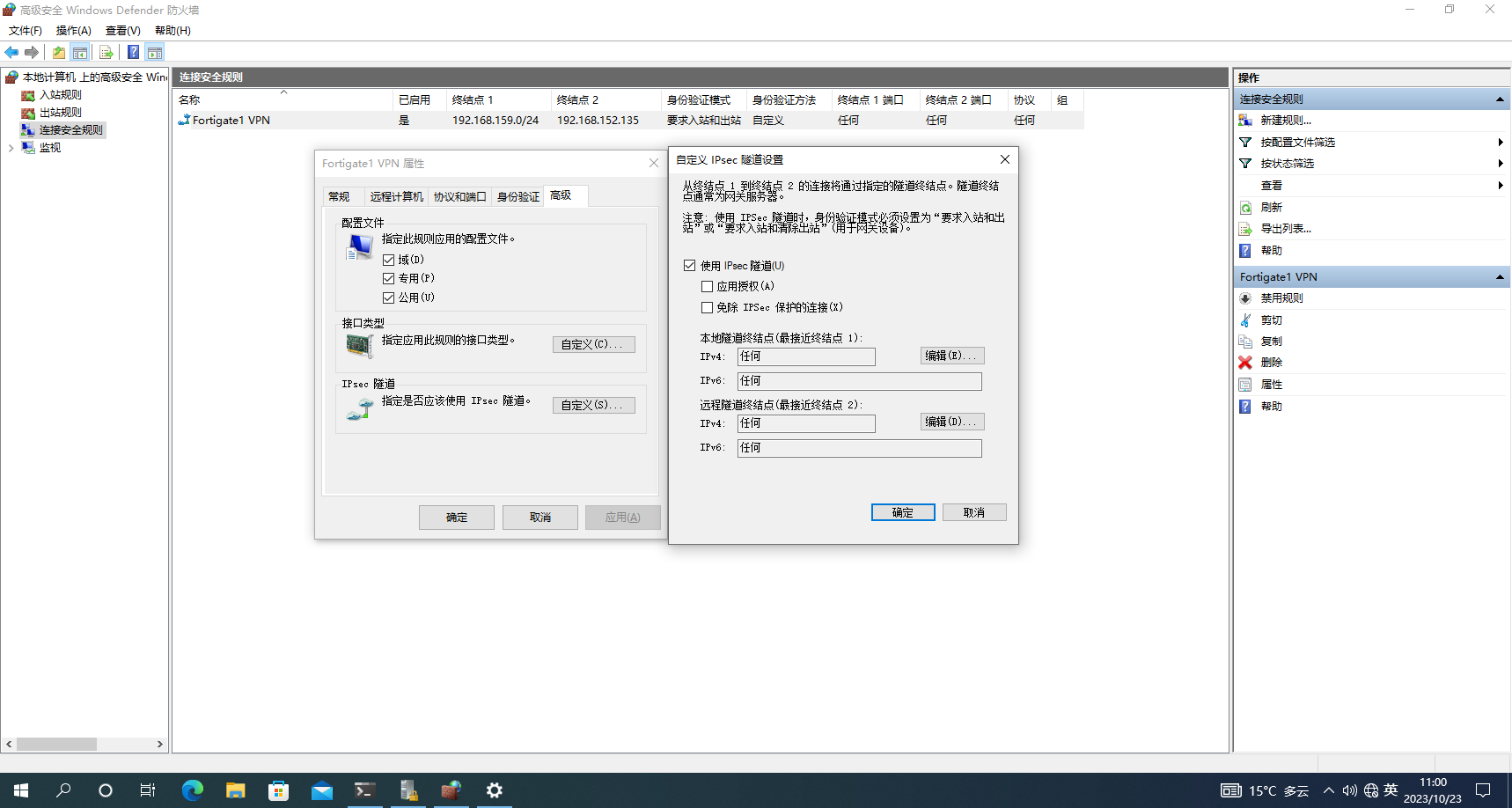This screenshot has height=808, width=1512.
Task: Click 取消 in Fortigate1 VPN properties
Action: pos(540,518)
